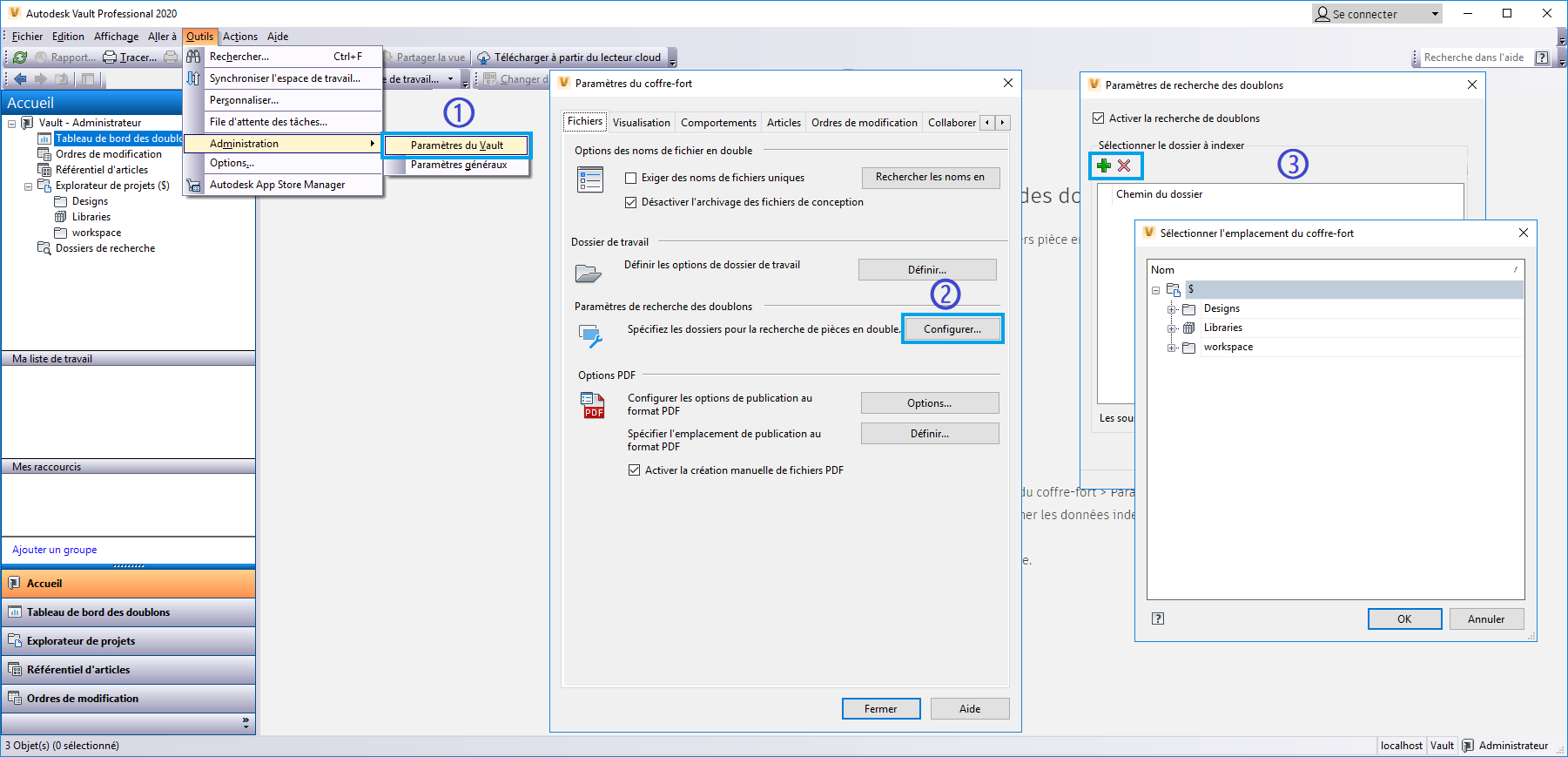Collapse the Explorateur de projets node
The image size is (1568, 757).
click(x=29, y=186)
